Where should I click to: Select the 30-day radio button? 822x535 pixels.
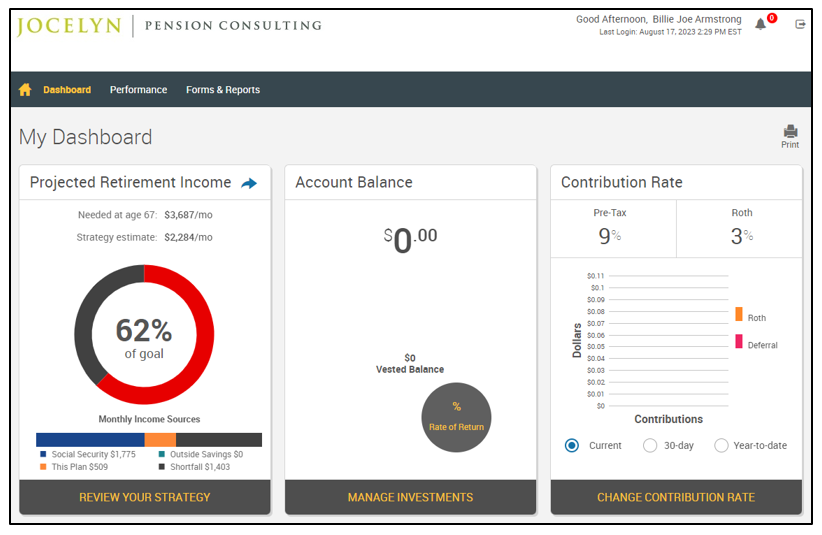[x=650, y=445]
